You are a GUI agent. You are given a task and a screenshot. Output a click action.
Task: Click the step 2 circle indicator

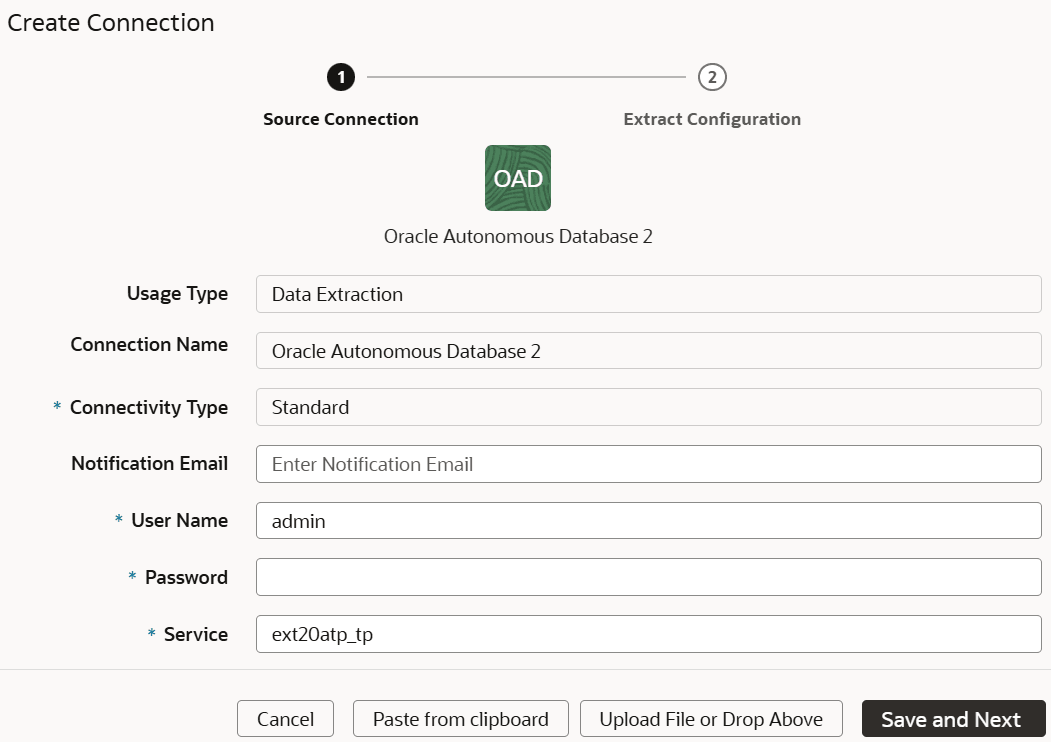pos(712,77)
